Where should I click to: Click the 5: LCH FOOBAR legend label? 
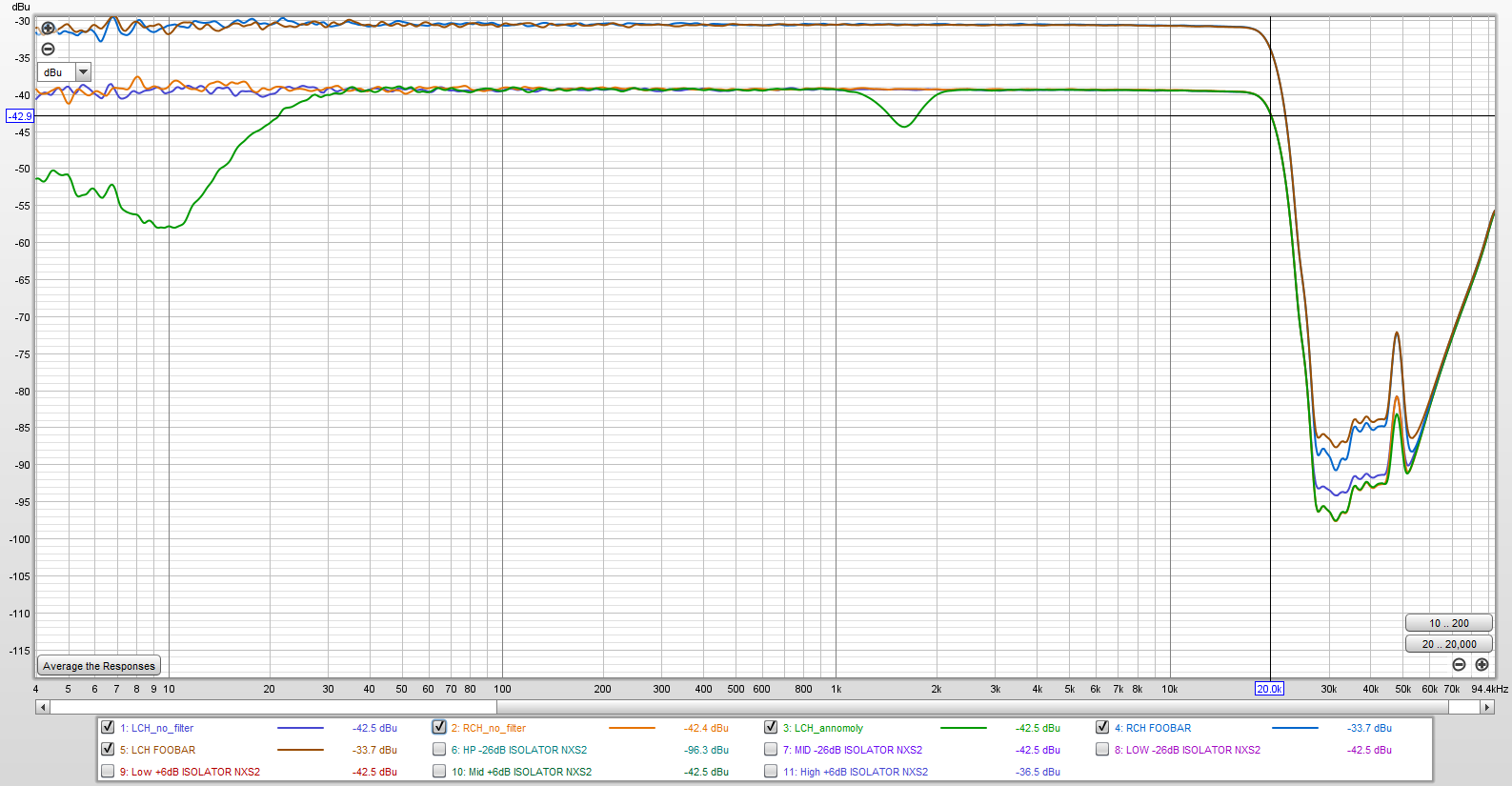coord(157,750)
